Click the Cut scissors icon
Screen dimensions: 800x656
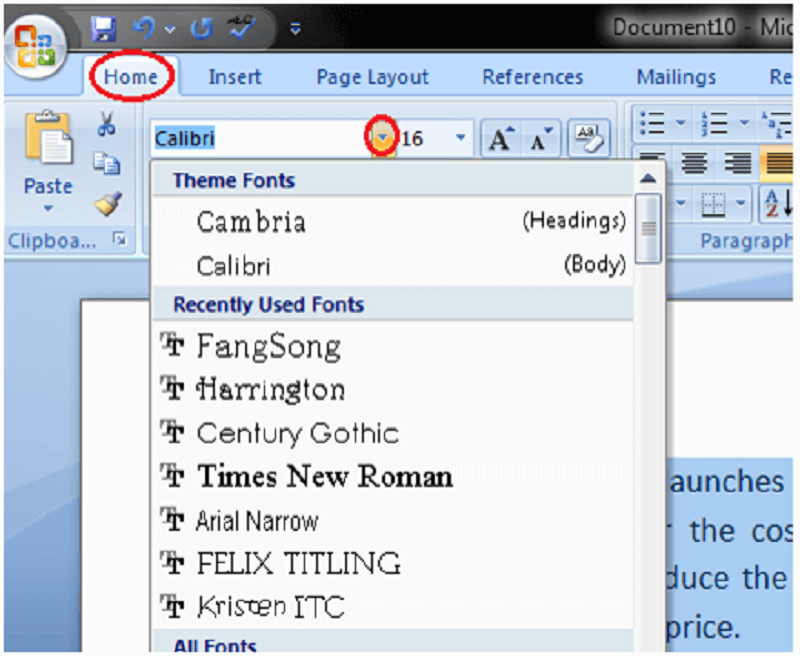coord(107,124)
